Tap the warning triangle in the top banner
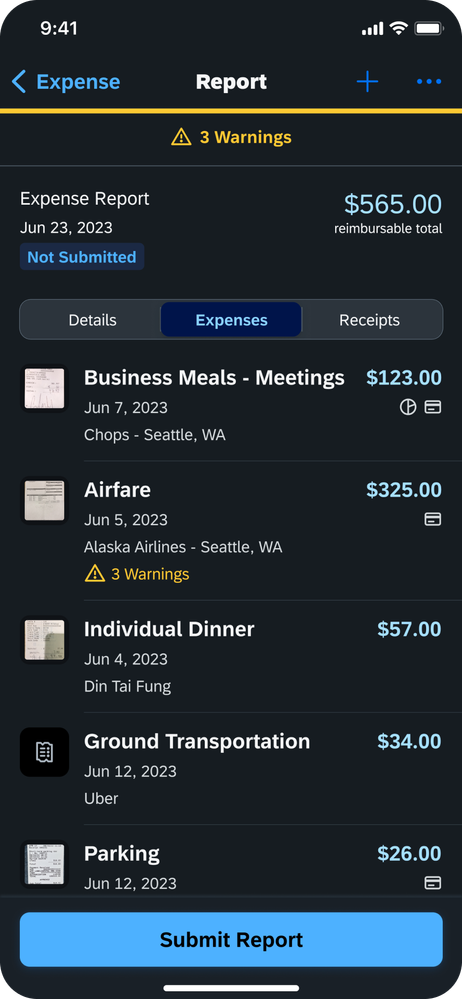 coord(181,137)
